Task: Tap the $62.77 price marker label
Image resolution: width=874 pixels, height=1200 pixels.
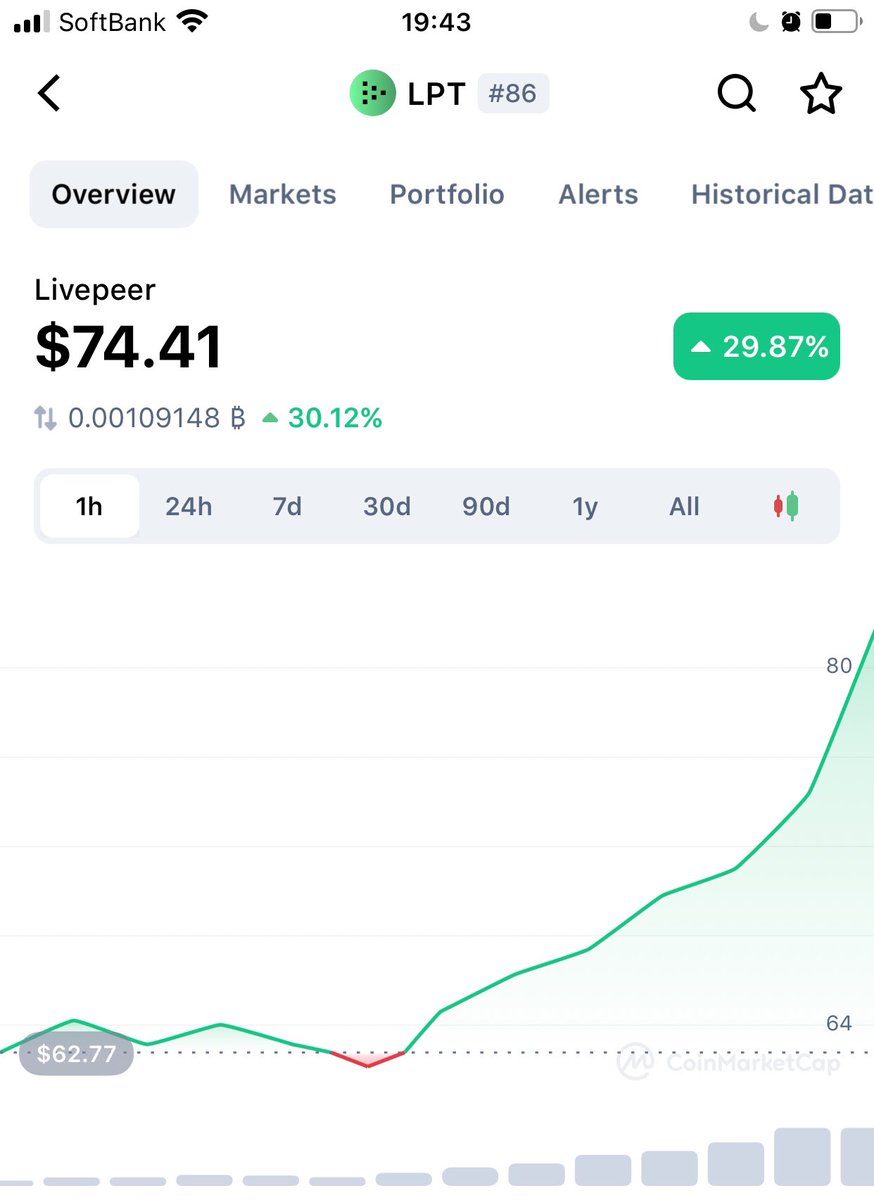Action: tap(76, 1053)
